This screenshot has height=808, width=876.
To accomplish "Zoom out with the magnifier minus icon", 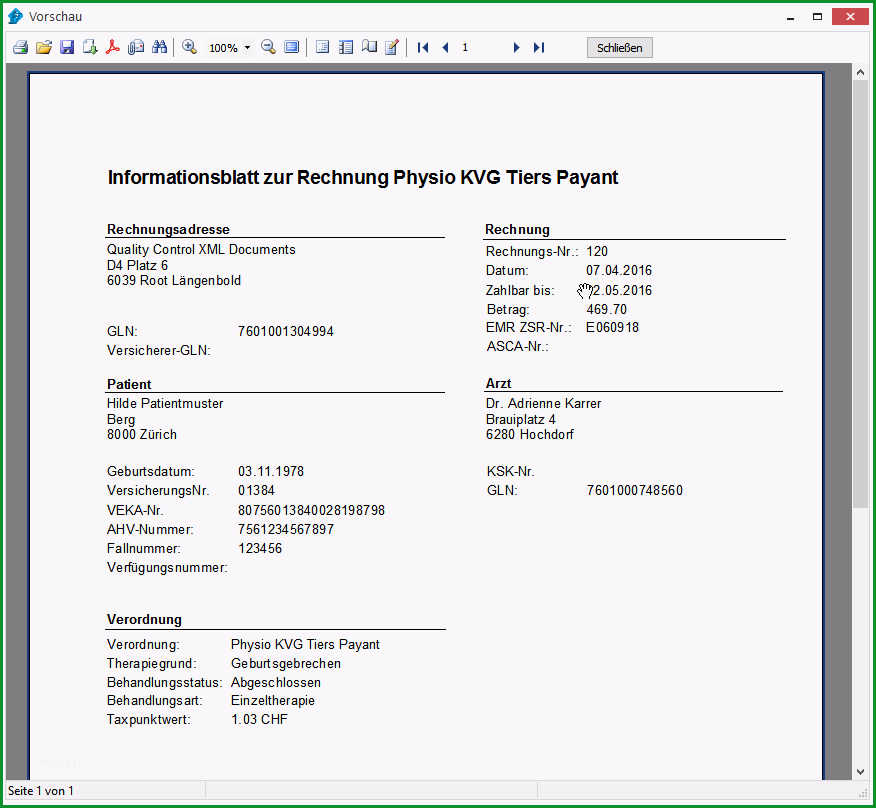I will coord(268,47).
